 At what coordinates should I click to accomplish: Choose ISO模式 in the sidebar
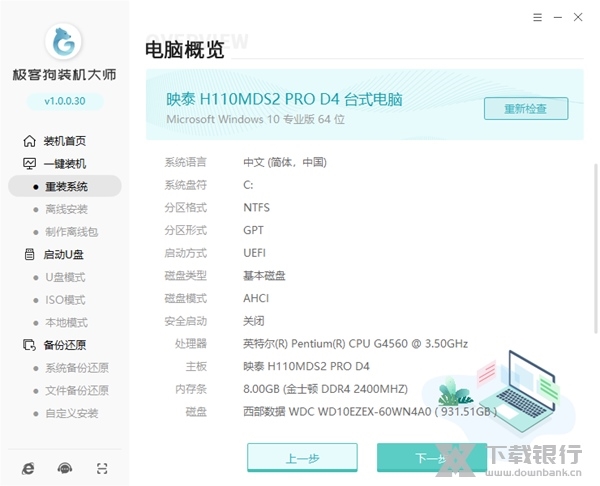[65, 300]
